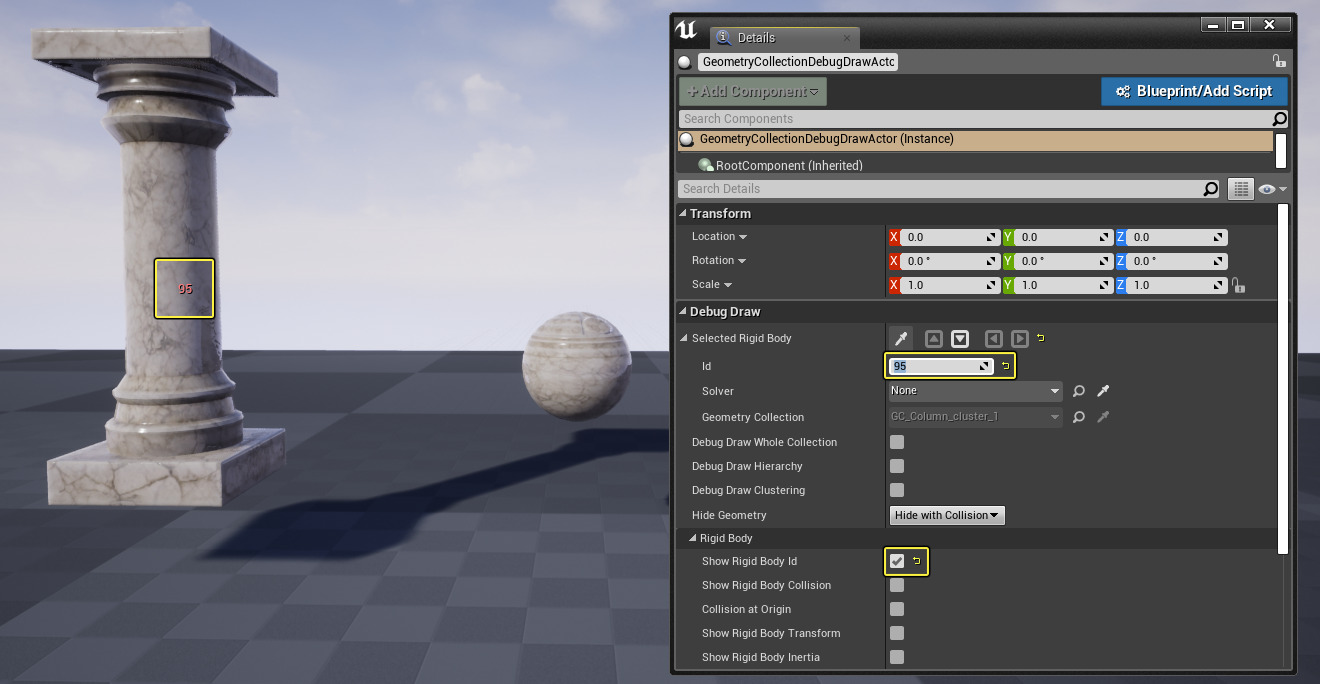Open Hide with Collision dropdown
Screen dimensions: 1320x684
point(946,515)
